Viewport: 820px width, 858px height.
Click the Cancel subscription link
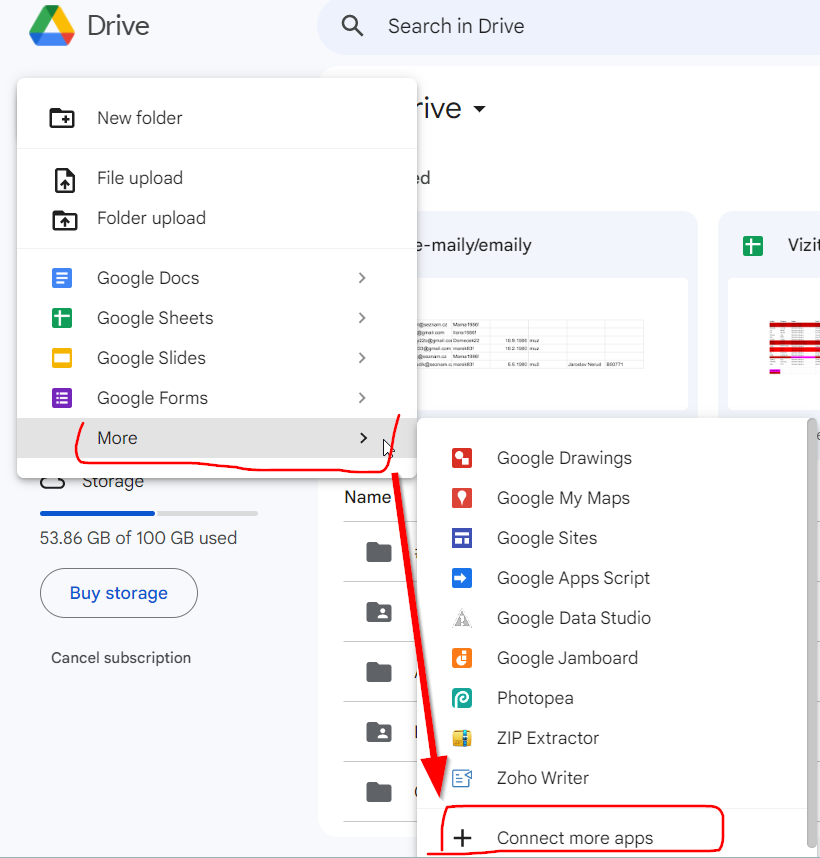click(121, 658)
